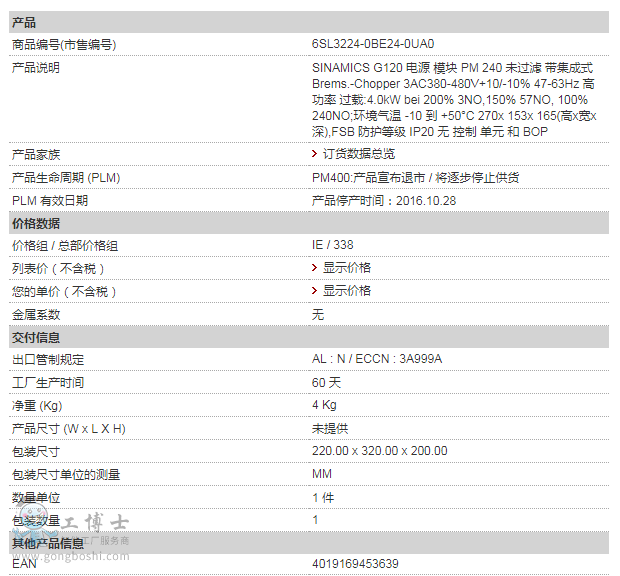Image resolution: width=620 pixels, height=576 pixels.
Task: Click the red arrow in the 列表价 row
Action: pos(316,268)
